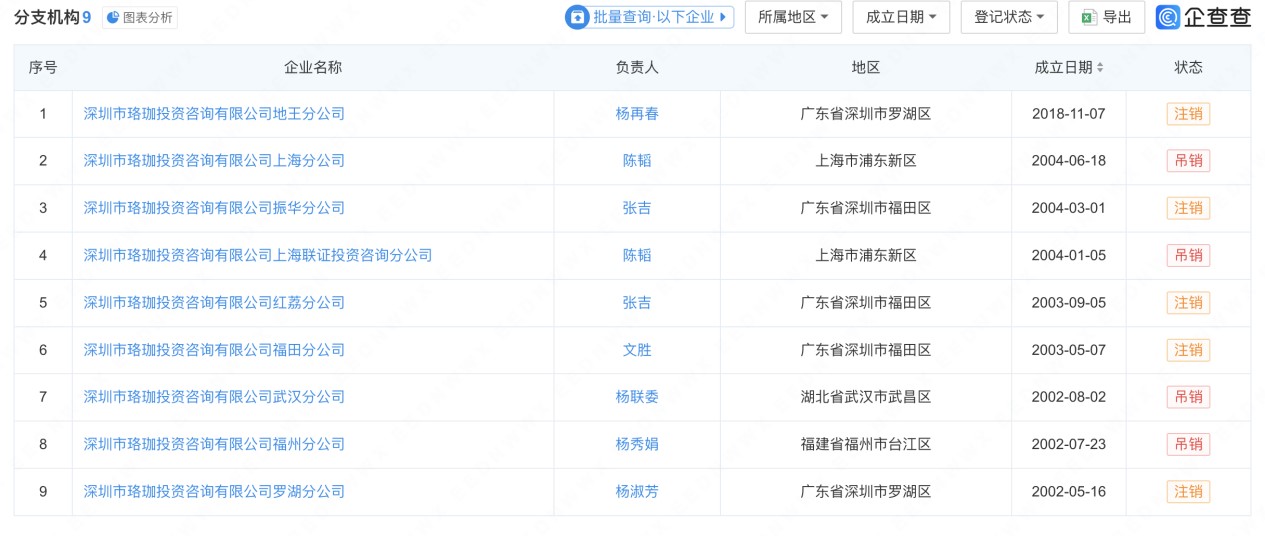Open 深圳市珞珈投资咨询有限公司地王分公司 link
Image resolution: width=1265 pixels, height=536 pixels.
[214, 114]
